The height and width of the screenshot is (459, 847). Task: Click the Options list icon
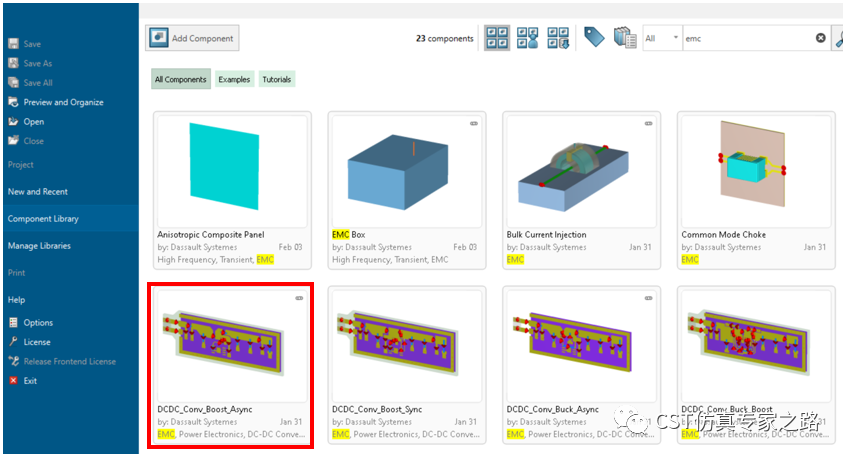(x=14, y=322)
